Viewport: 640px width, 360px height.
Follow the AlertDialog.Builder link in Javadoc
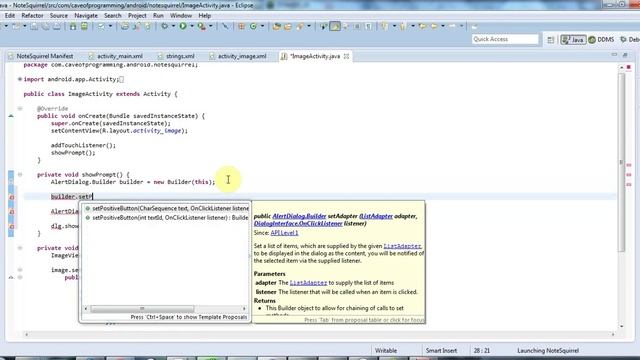coord(299,216)
